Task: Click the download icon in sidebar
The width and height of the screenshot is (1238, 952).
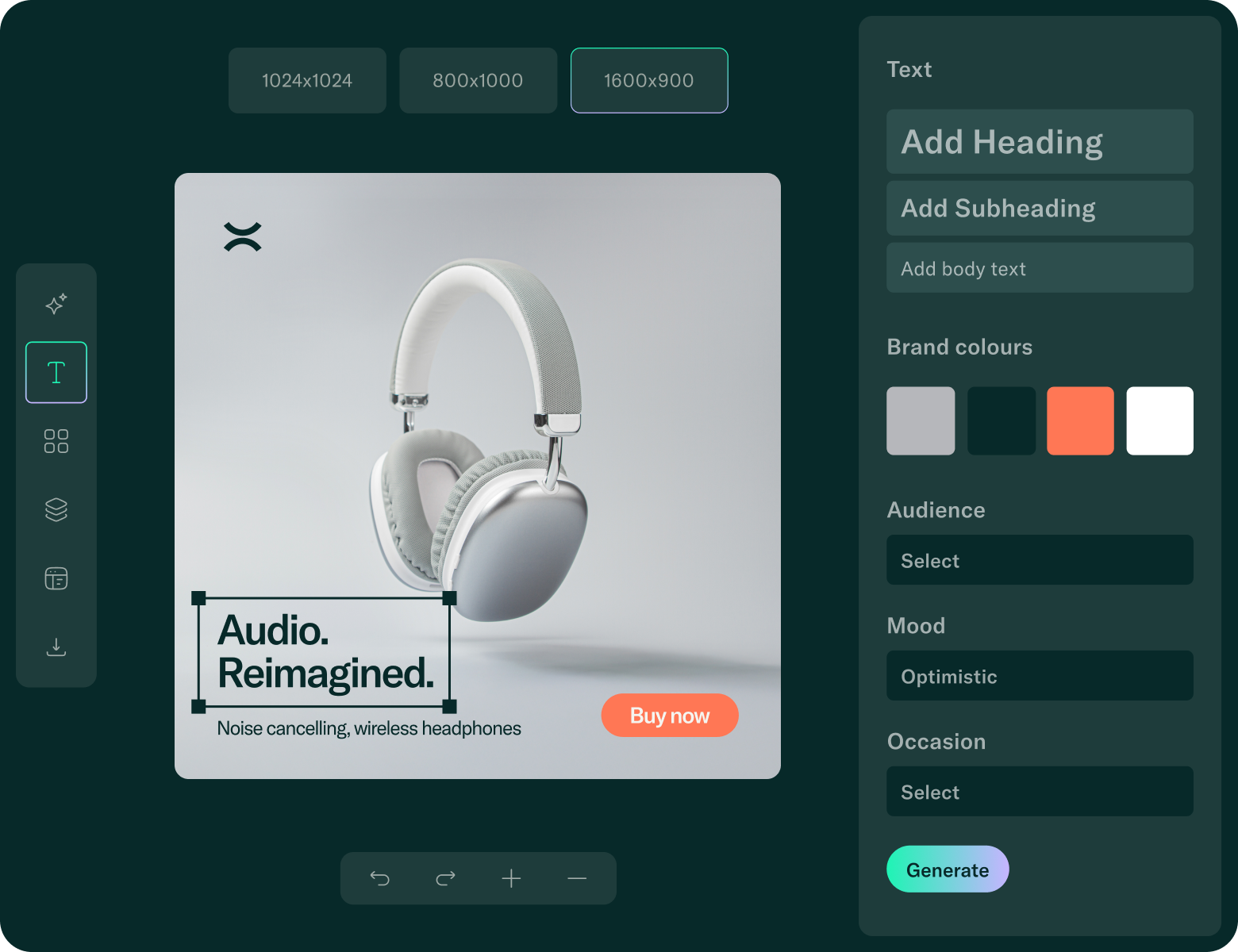Action: click(56, 647)
